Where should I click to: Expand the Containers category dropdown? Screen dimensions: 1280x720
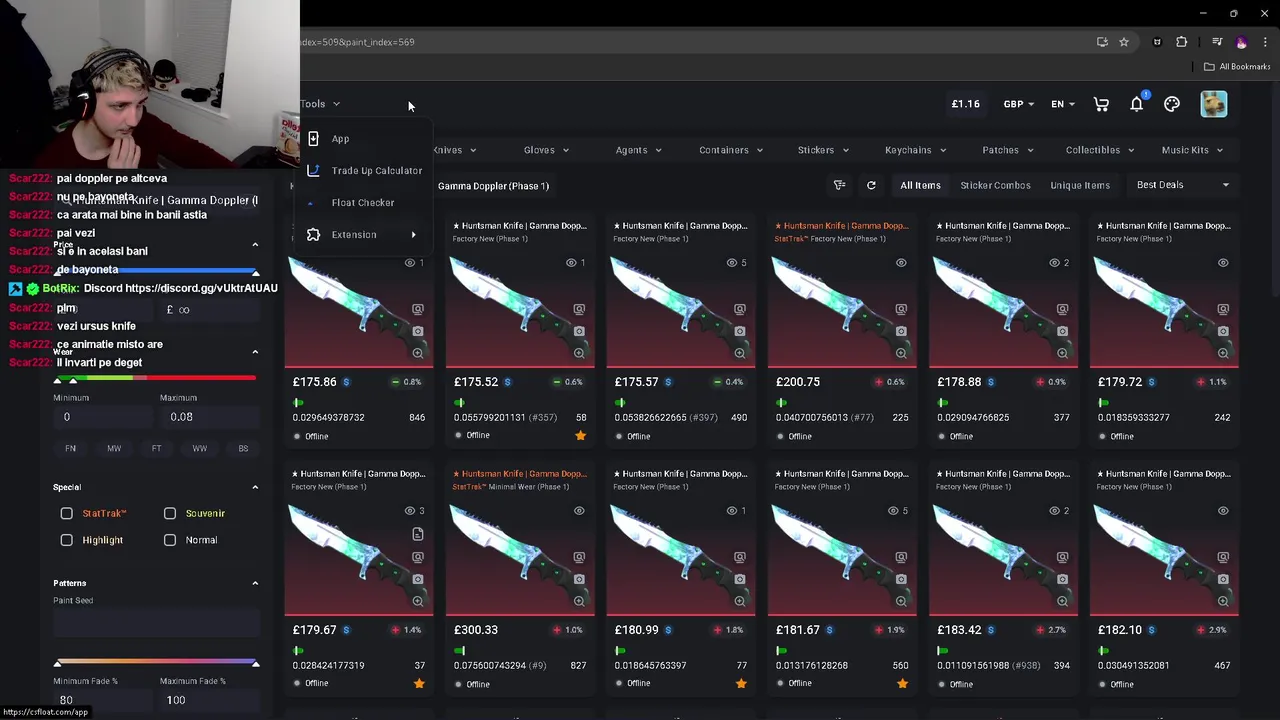coord(731,150)
